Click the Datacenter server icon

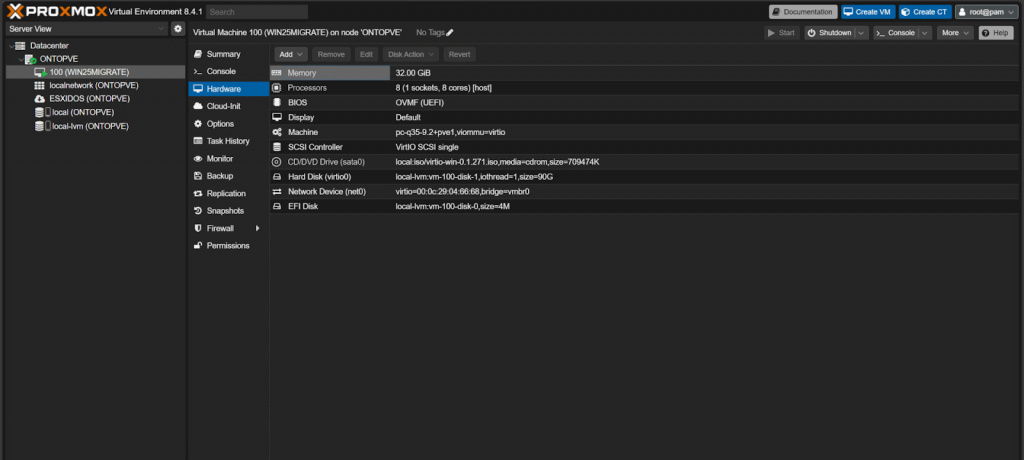click(20, 46)
